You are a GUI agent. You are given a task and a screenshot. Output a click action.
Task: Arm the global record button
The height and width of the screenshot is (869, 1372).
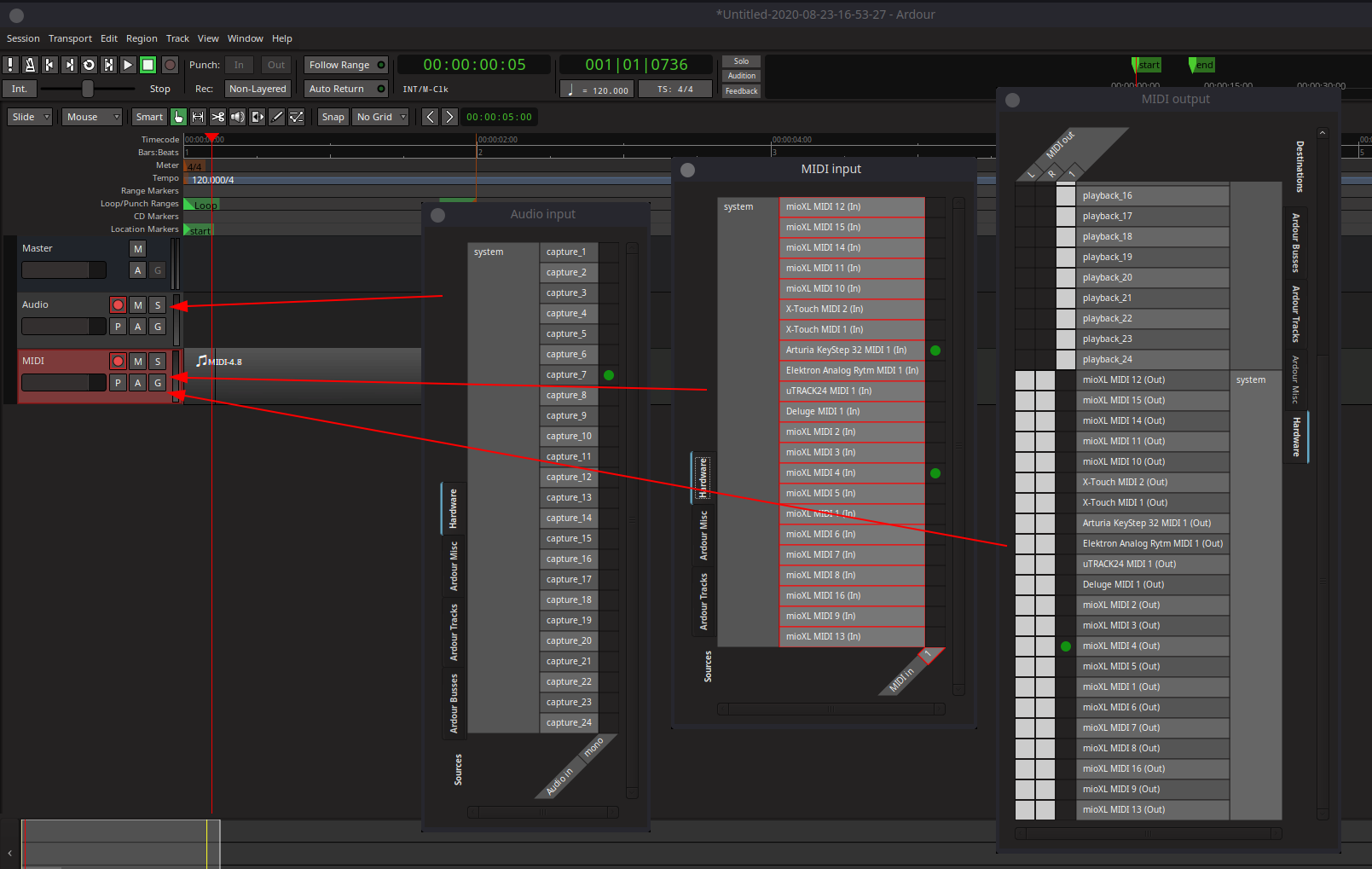point(170,65)
